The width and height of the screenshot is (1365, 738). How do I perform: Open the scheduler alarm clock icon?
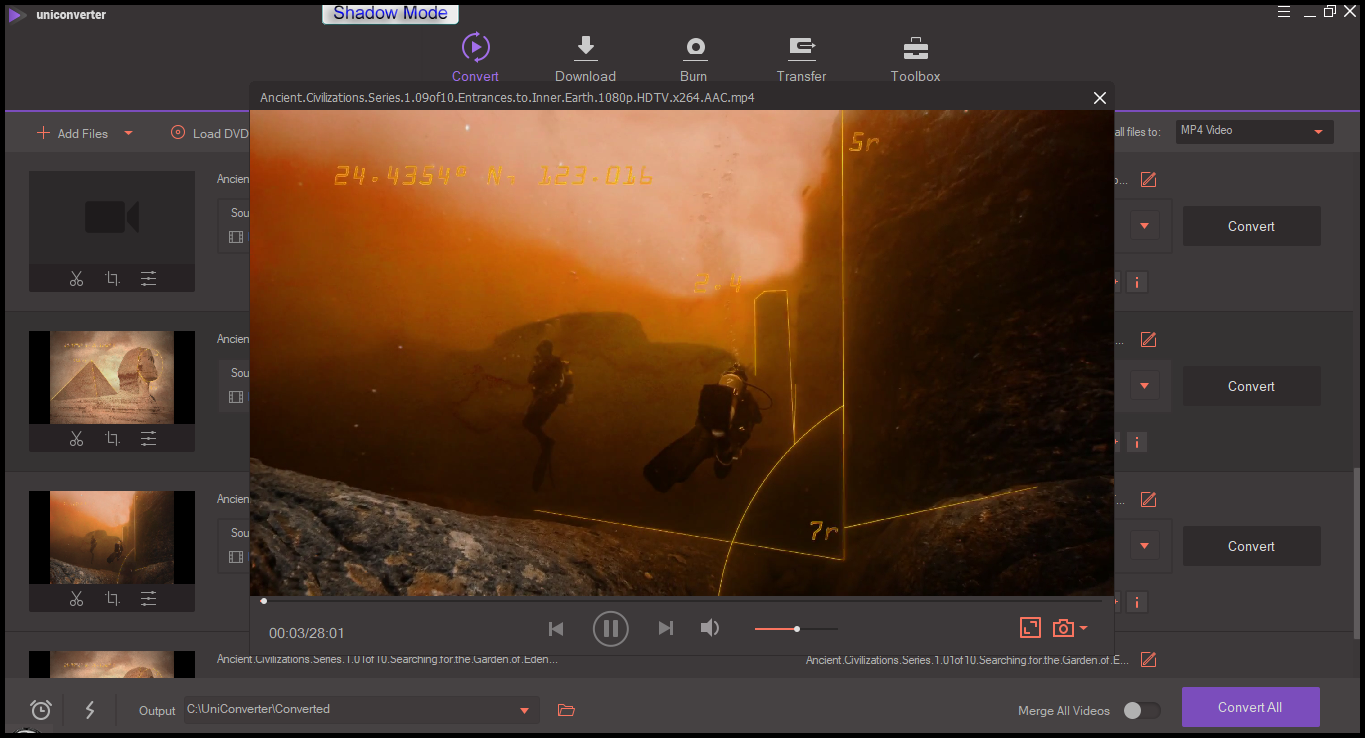coord(41,710)
